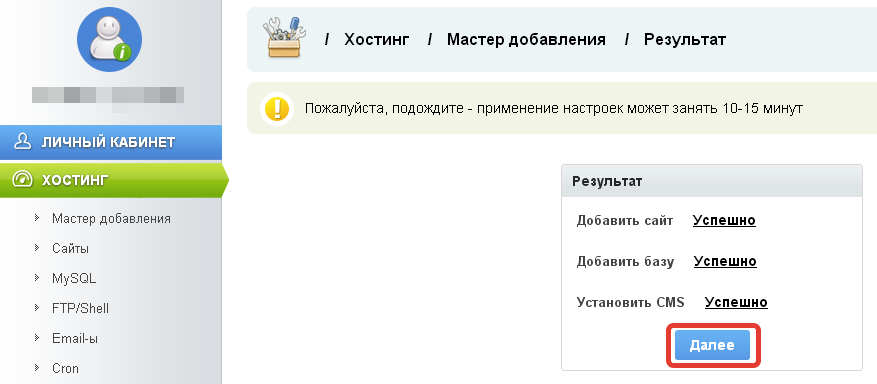This screenshot has width=877, height=384.
Task: Open Email-ы in the sidebar
Action: 75,339
